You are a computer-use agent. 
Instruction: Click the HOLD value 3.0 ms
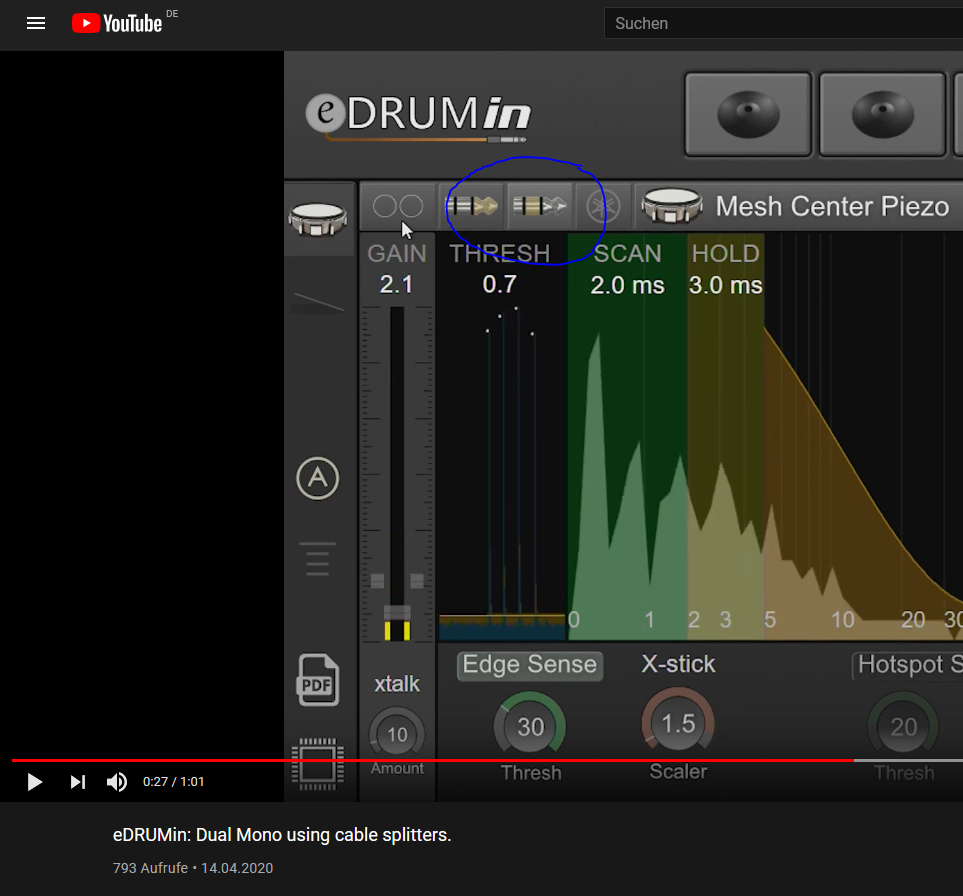point(725,285)
